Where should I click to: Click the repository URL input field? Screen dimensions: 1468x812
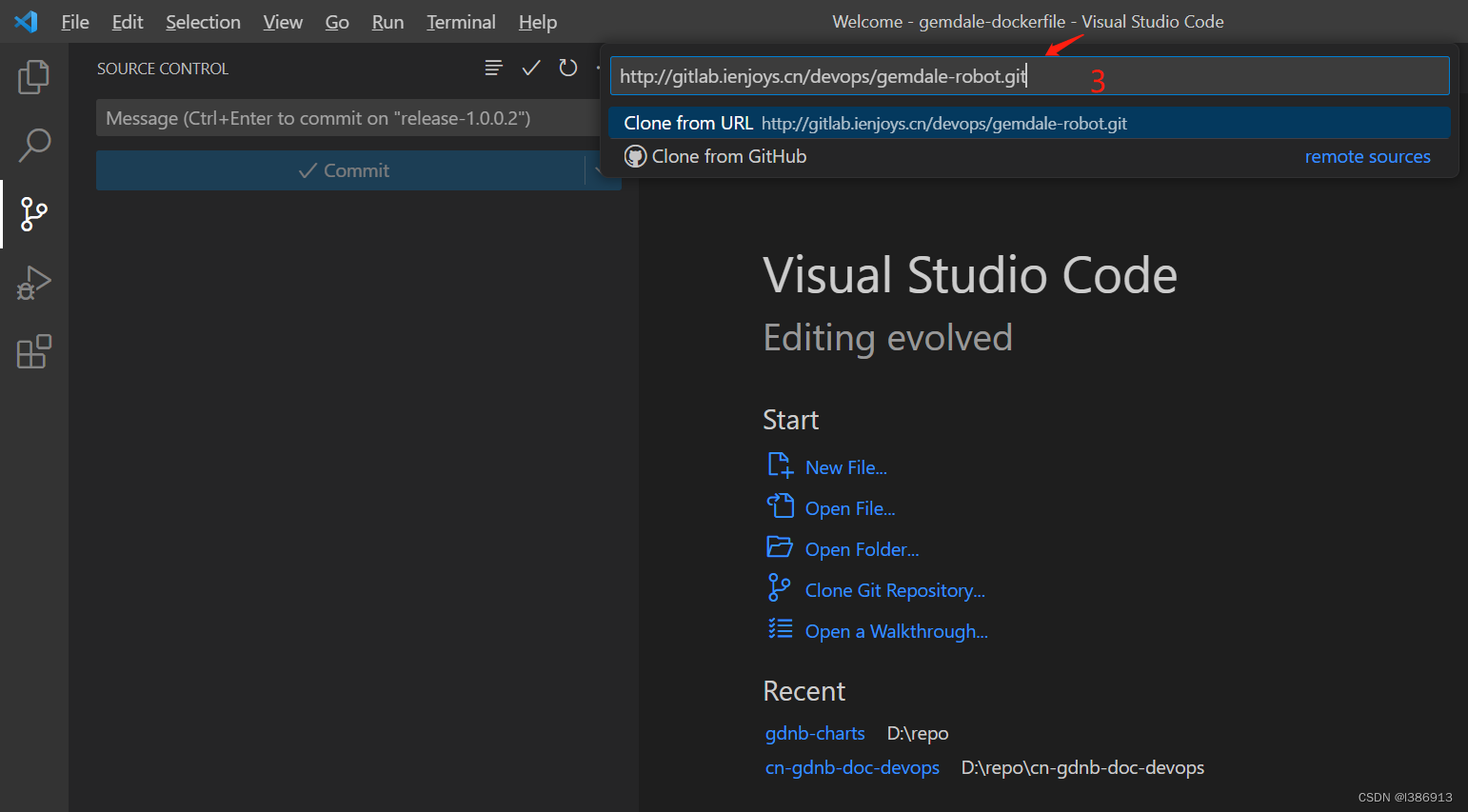1028,74
